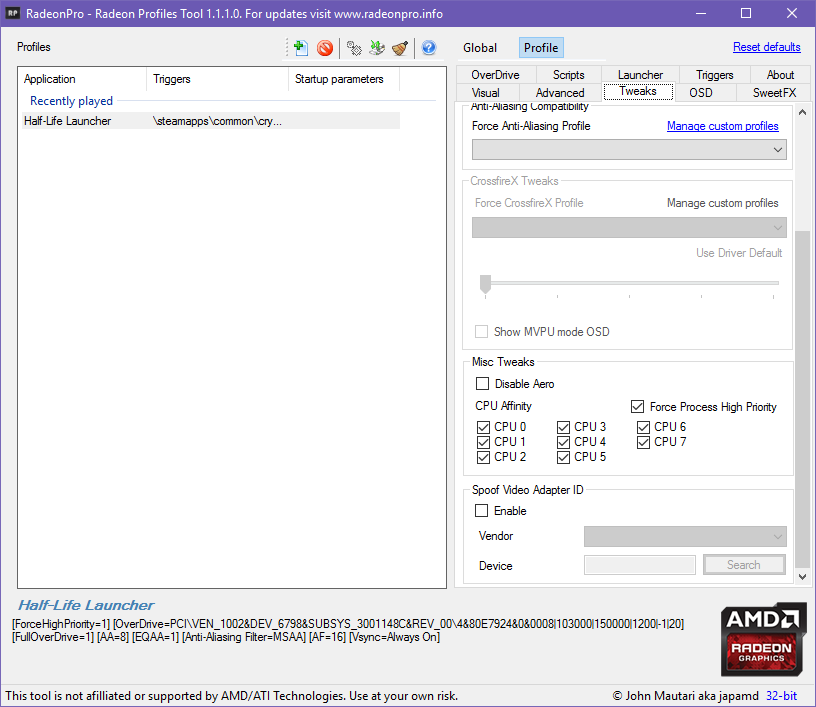Click Reset defaults link
Viewport: 816px width, 707px height.
click(x=767, y=47)
